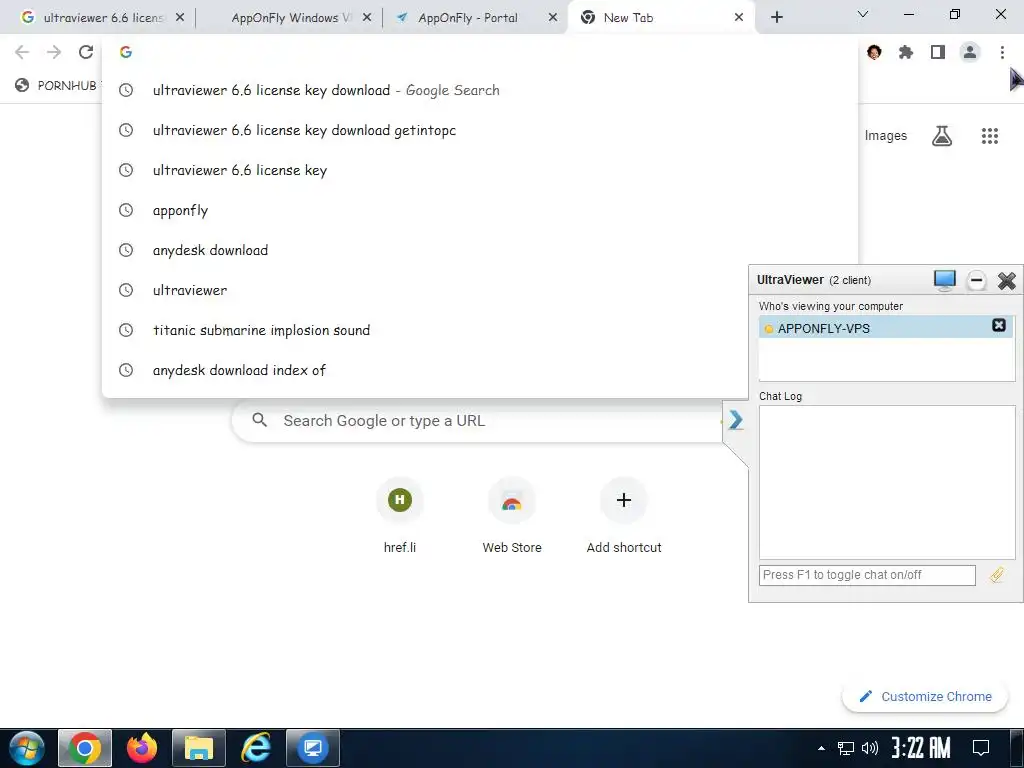This screenshot has width=1024, height=768.
Task: Click the taskbar clock 3:22 AM
Action: [921, 748]
